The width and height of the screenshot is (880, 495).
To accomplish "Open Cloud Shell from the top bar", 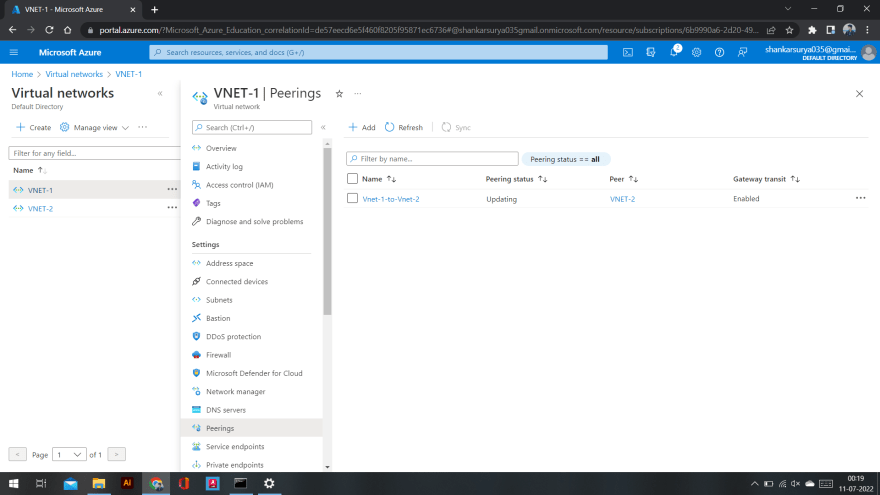I will pos(628,52).
